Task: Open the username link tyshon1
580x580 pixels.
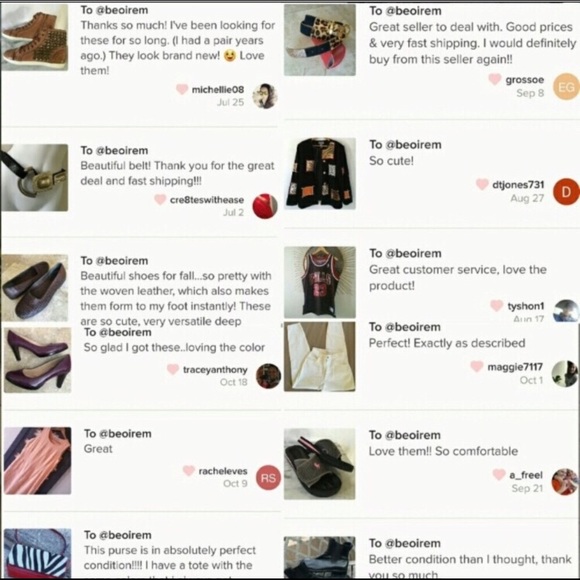Action: tap(526, 306)
